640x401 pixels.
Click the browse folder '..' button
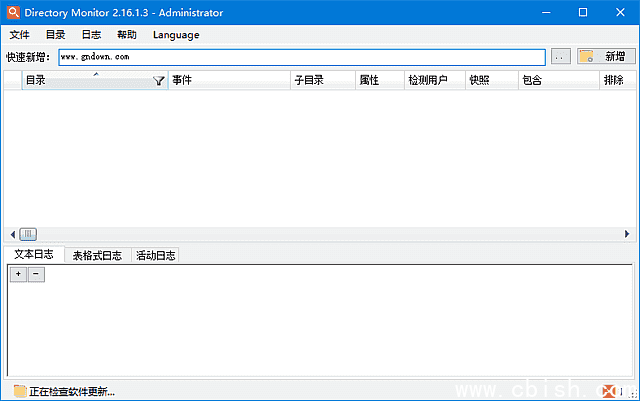[x=561, y=57]
